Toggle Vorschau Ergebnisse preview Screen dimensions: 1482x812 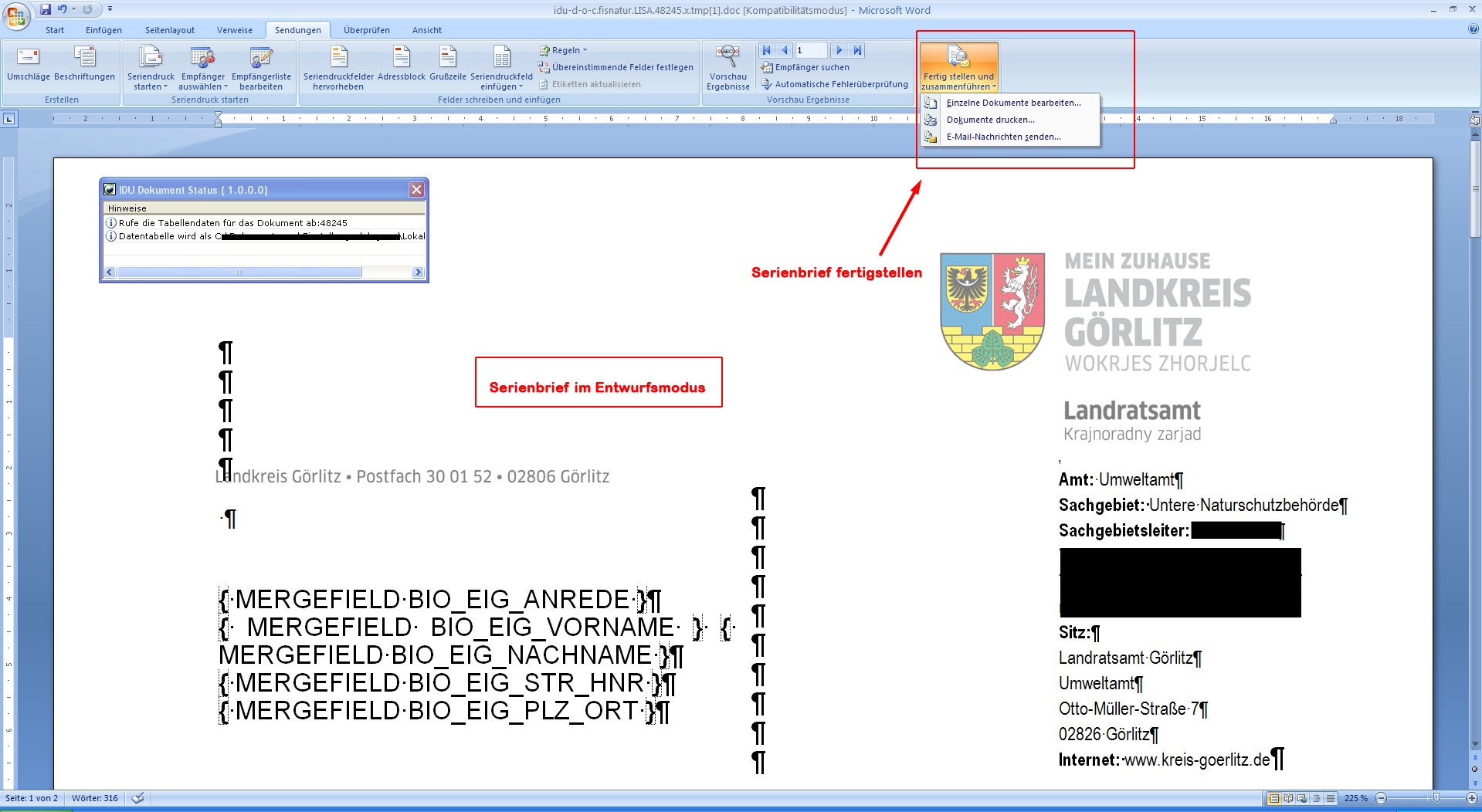(x=727, y=58)
